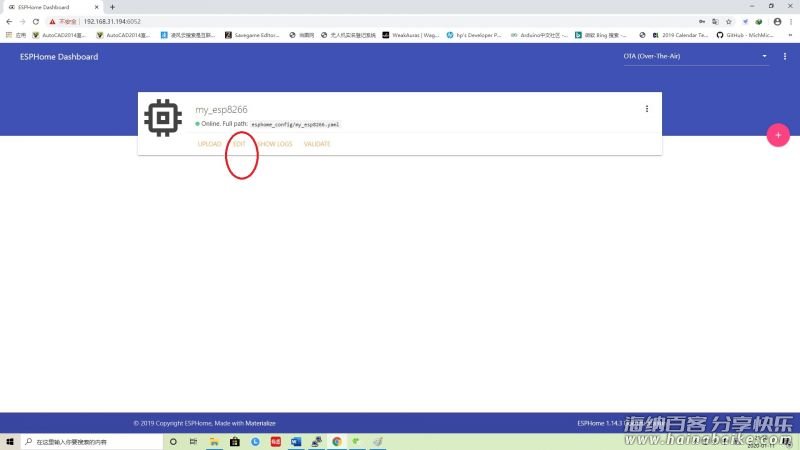Open the 2019 Calendar Template bookmark

pos(680,35)
